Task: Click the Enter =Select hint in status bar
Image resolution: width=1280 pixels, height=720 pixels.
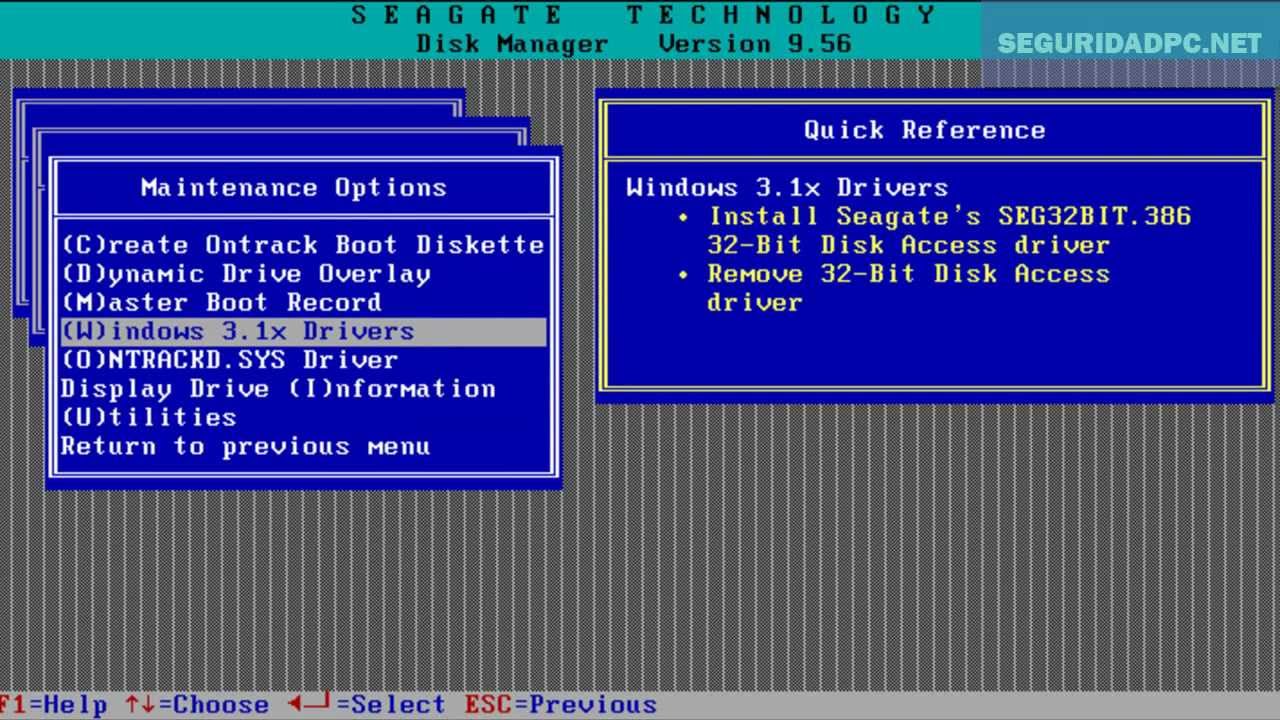Action: coord(366,705)
